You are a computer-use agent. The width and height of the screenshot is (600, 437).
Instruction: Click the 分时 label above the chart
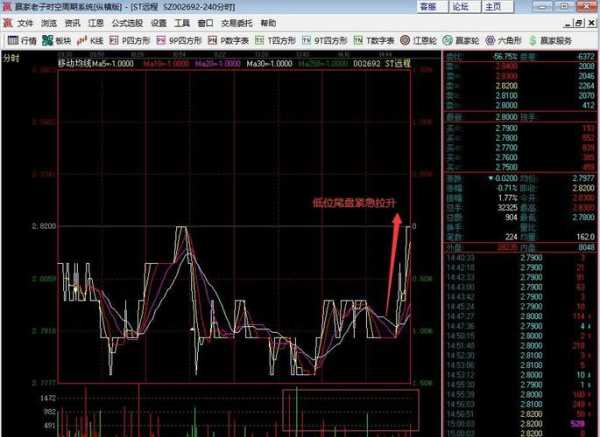pos(12,59)
